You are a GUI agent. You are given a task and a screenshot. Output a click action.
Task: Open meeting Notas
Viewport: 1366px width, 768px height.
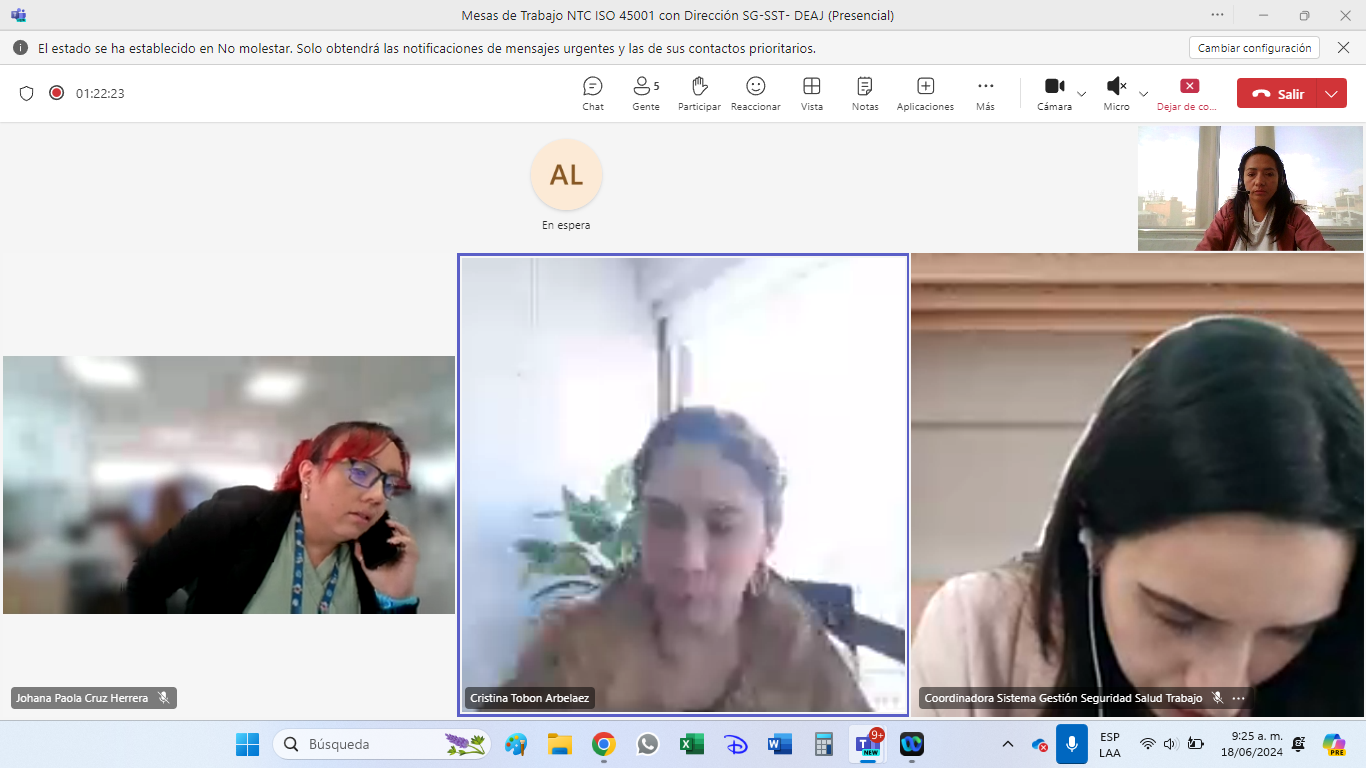click(865, 93)
